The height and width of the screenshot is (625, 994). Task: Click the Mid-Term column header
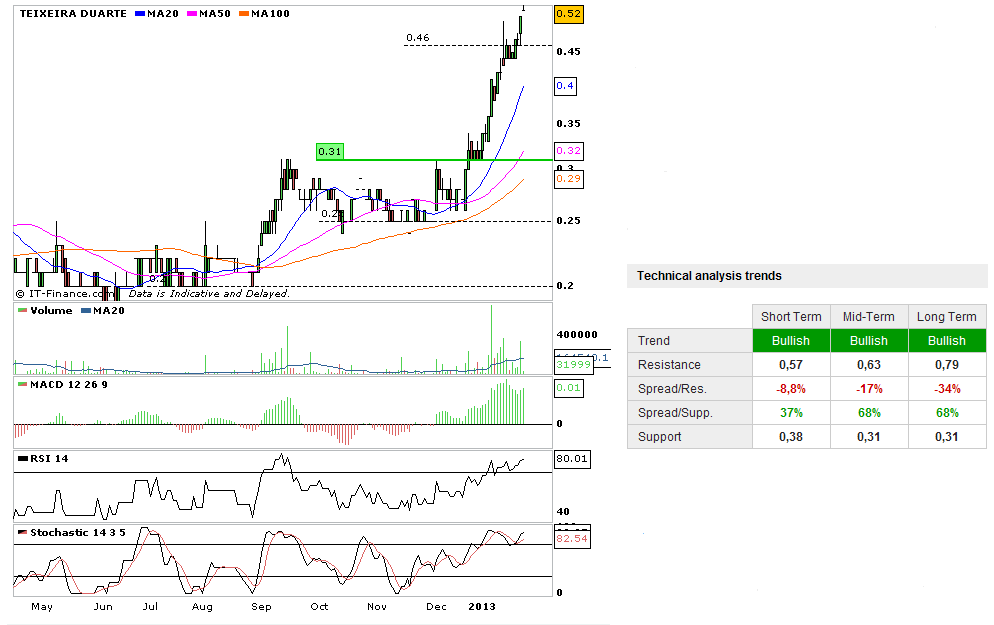[868, 317]
